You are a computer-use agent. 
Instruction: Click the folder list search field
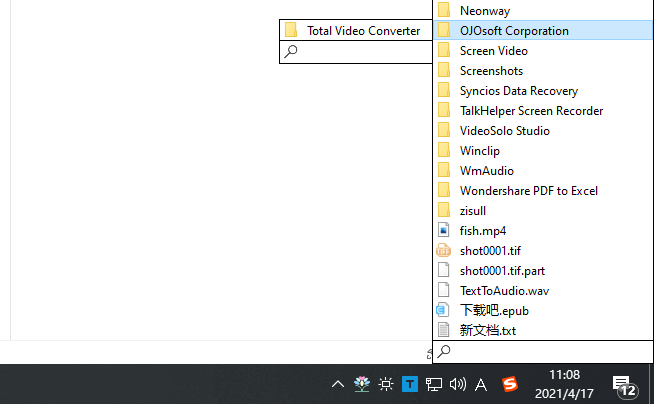pyautogui.click(x=543, y=351)
